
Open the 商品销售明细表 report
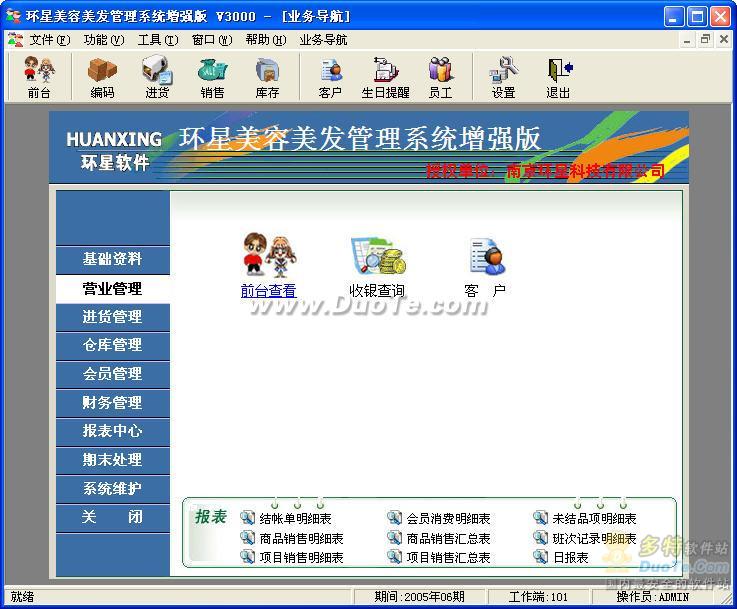(x=301, y=538)
